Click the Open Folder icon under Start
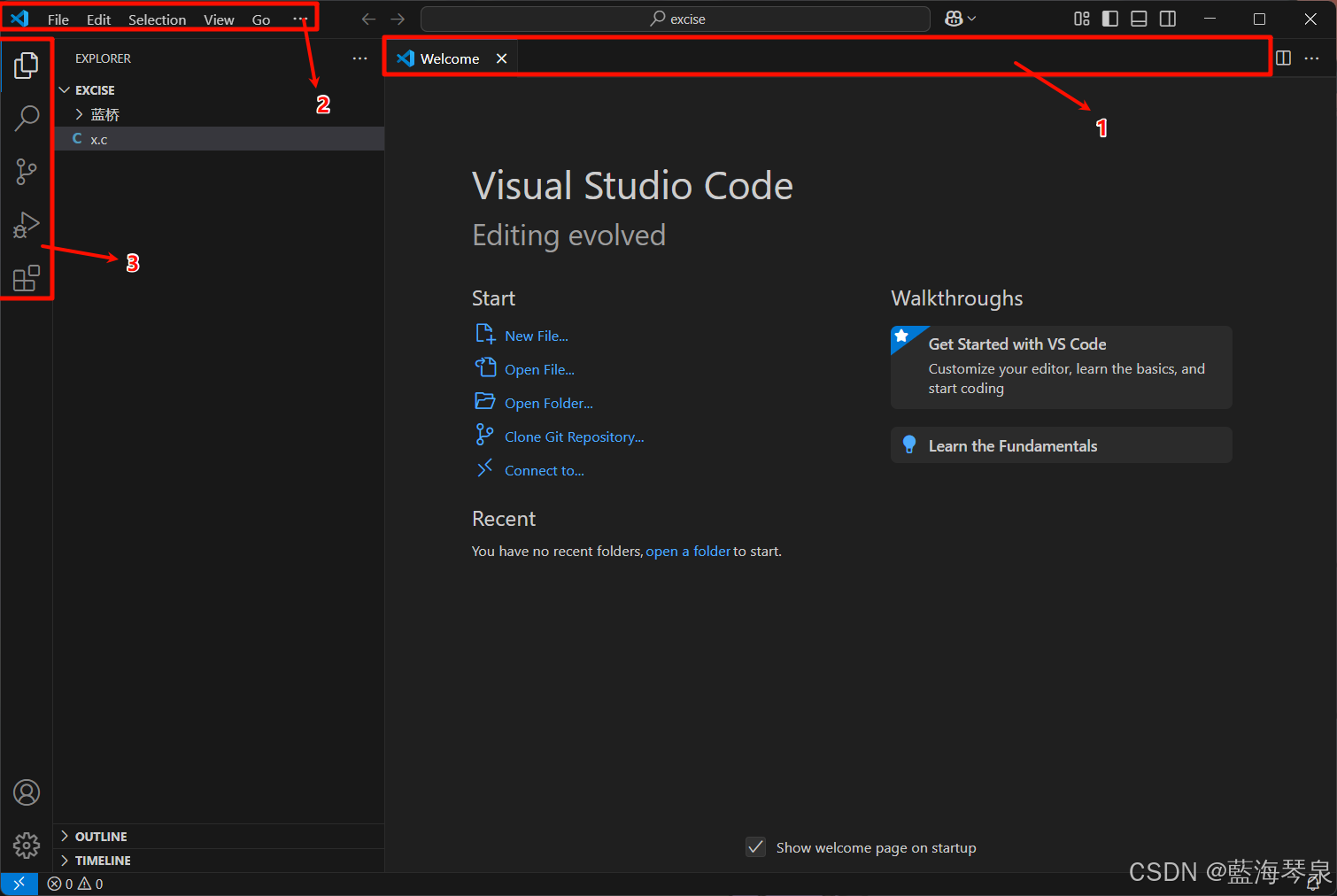The width and height of the screenshot is (1337, 896). point(485,401)
